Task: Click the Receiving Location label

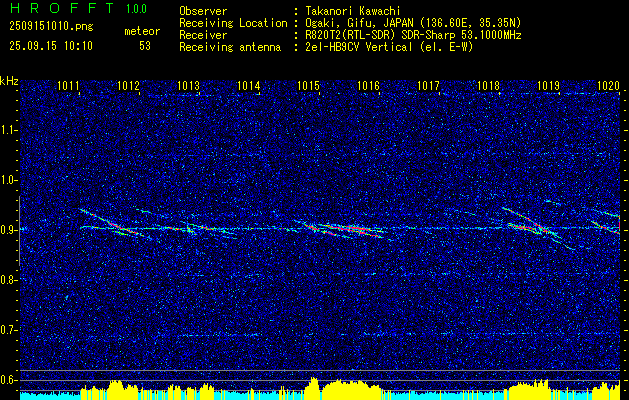Action: [233, 23]
